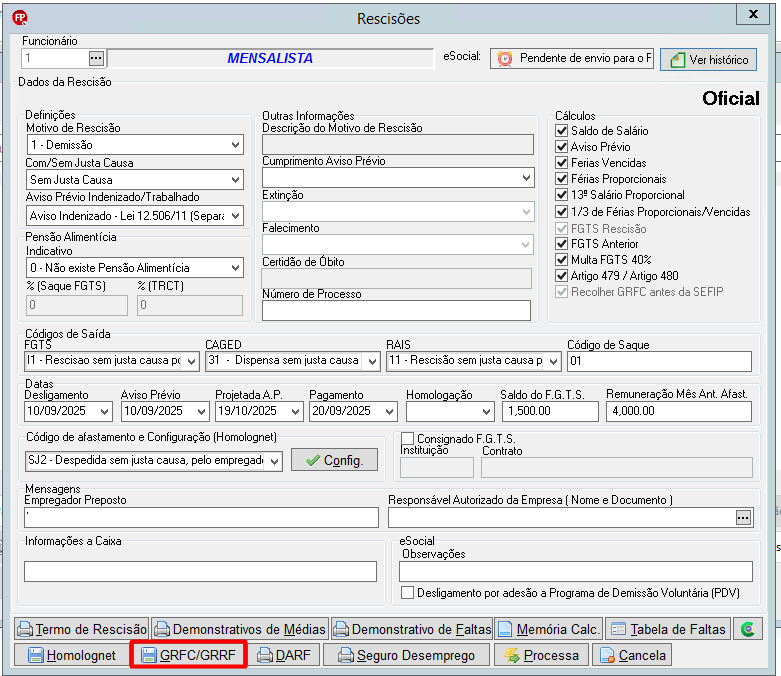Open Projetada A.P. date picker
The width and height of the screenshot is (781, 676).
(x=295, y=411)
